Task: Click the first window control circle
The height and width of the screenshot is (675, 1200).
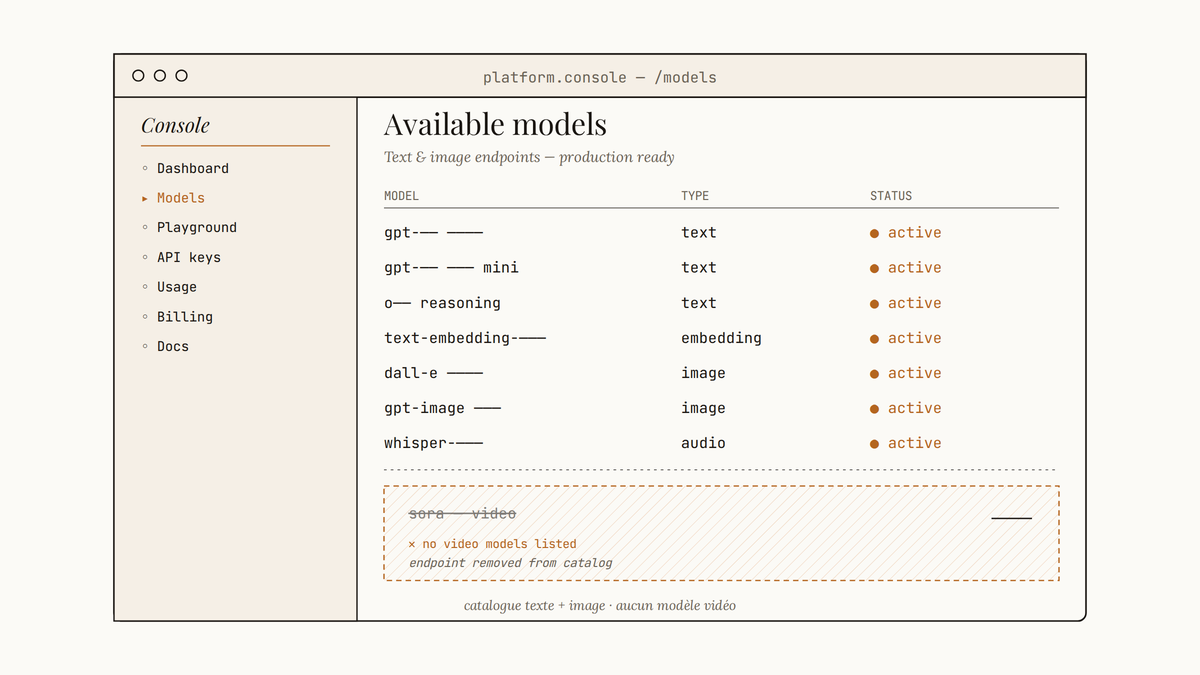Action: [138, 76]
